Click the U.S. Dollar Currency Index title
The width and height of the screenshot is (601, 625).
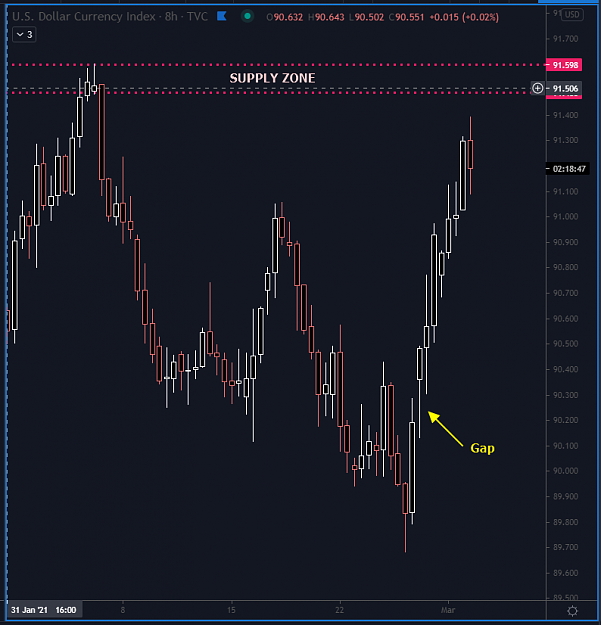84,16
